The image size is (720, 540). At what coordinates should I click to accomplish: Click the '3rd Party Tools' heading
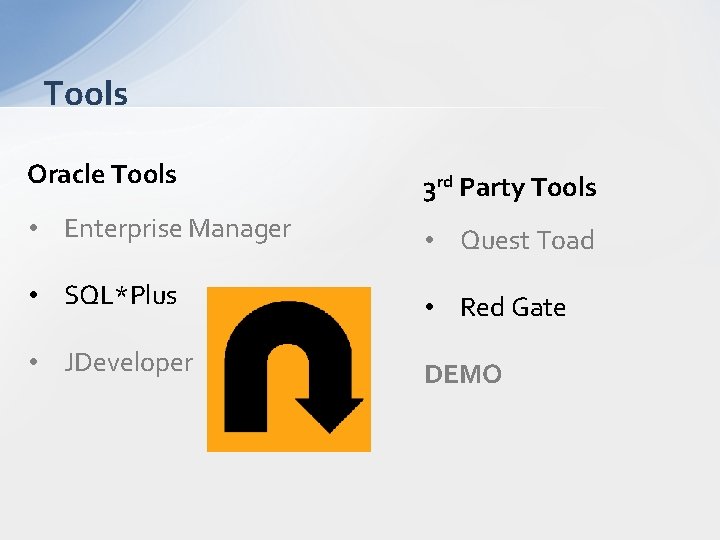[510, 188]
